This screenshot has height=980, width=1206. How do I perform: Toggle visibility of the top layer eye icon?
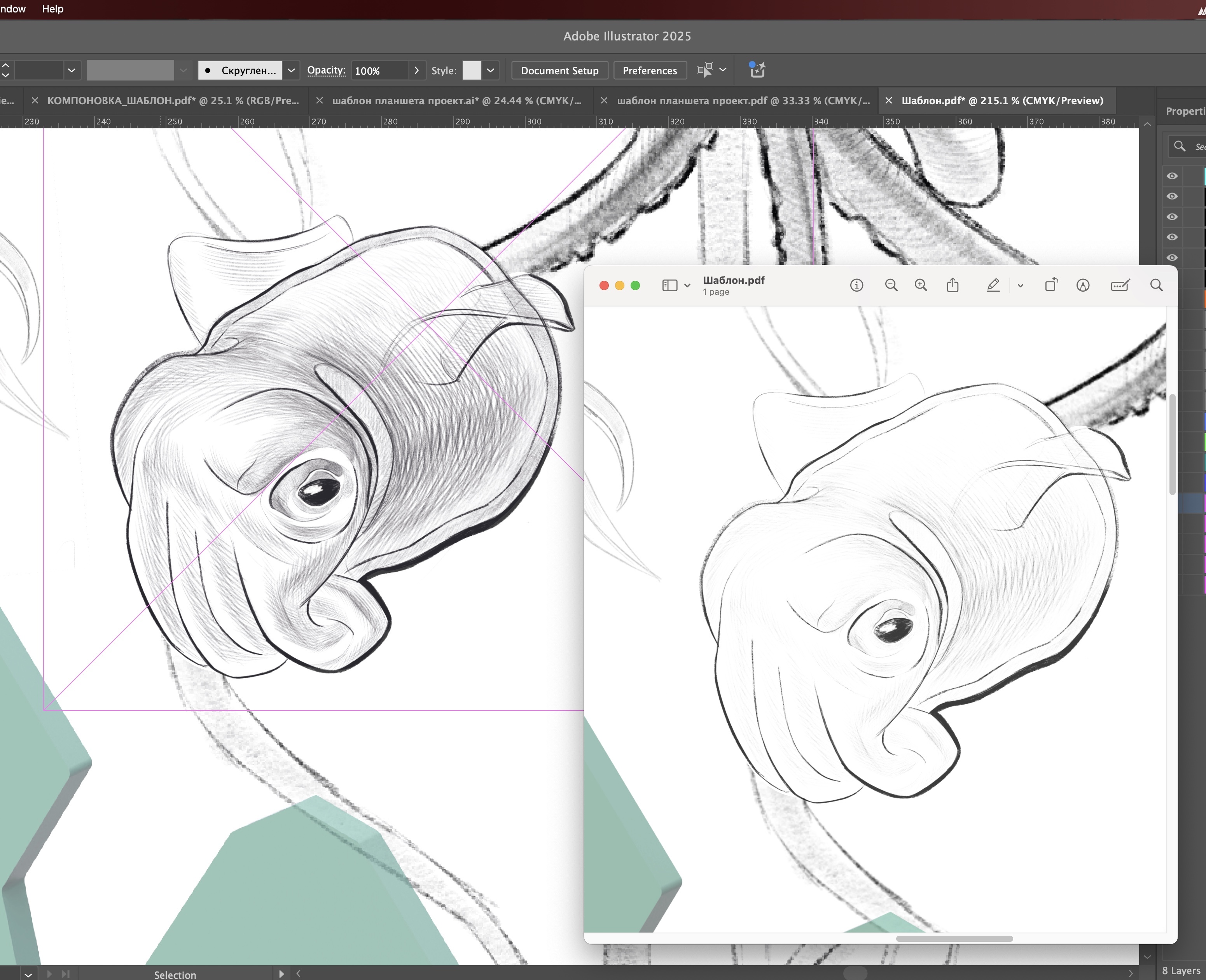1172,176
